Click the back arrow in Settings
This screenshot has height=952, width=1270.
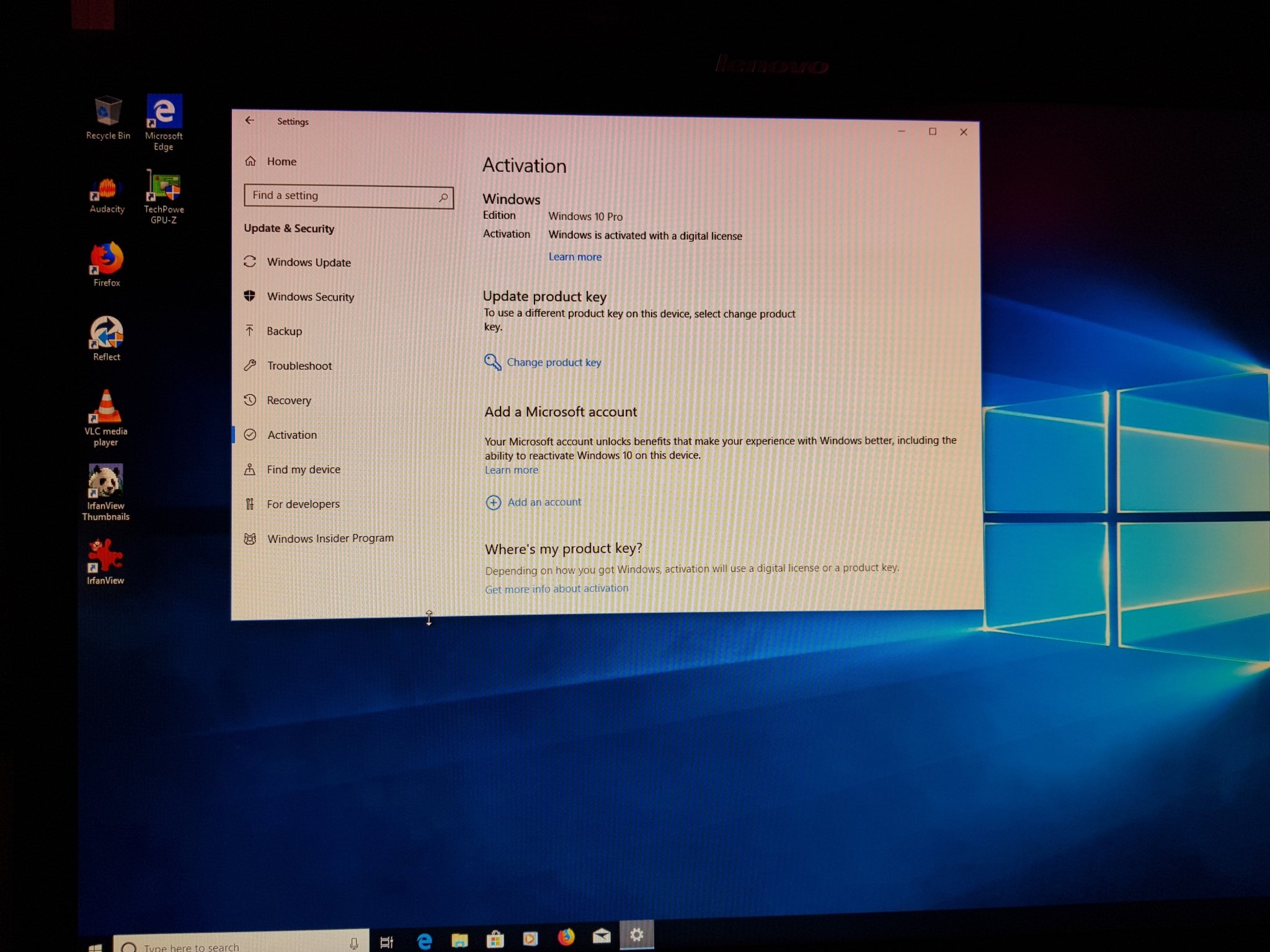(249, 120)
